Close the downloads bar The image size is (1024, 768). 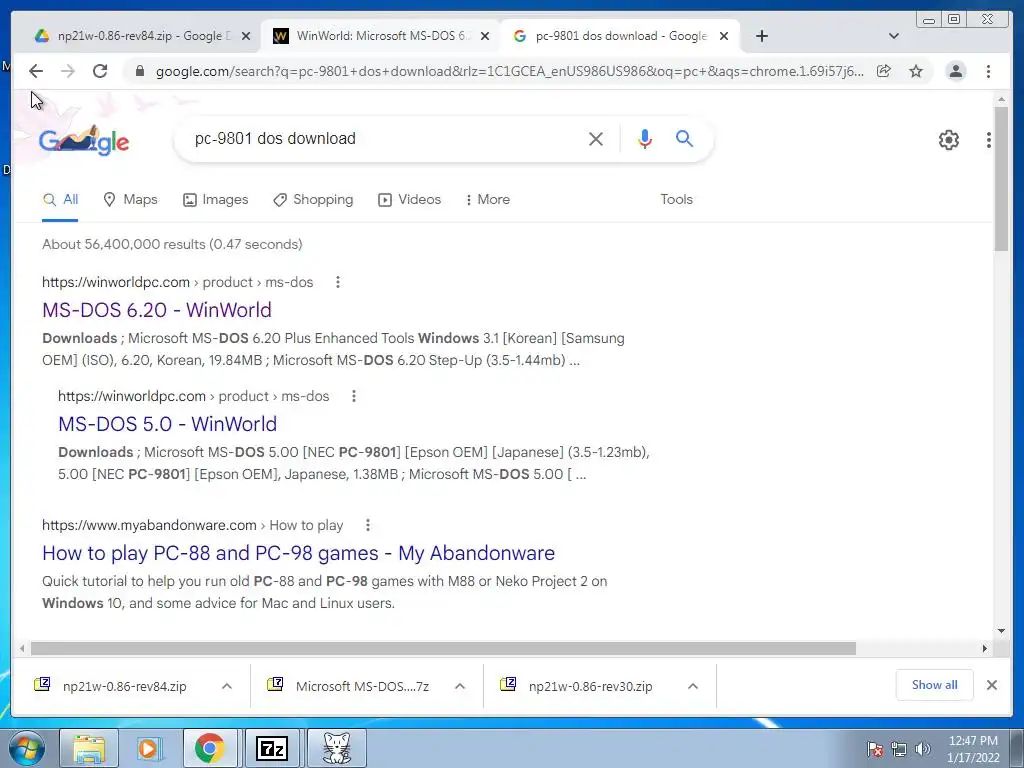991,685
